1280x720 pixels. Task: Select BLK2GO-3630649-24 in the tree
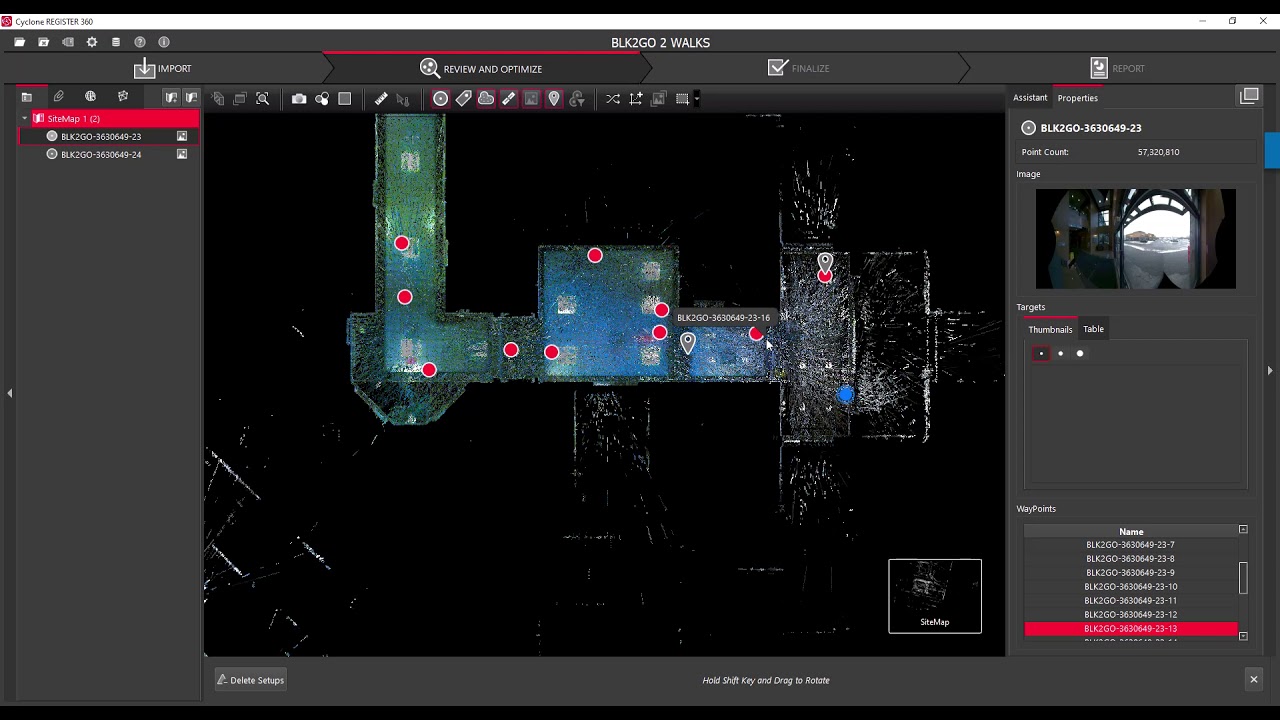[101, 154]
